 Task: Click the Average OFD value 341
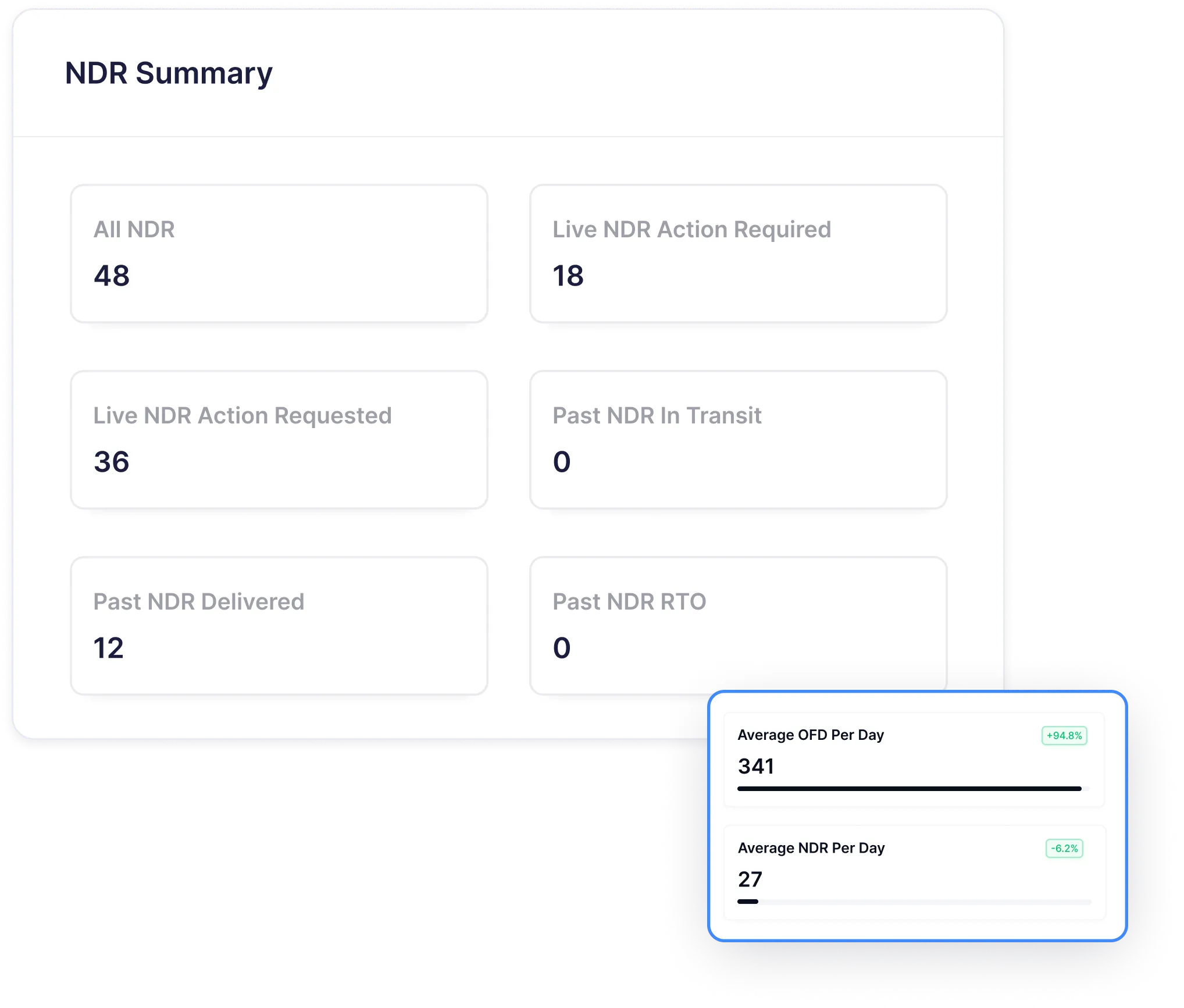coord(756,767)
